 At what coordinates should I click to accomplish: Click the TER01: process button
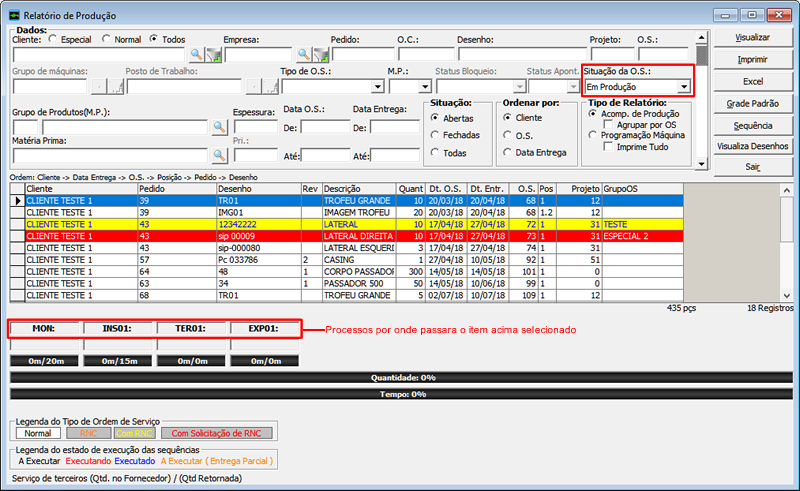coord(191,328)
